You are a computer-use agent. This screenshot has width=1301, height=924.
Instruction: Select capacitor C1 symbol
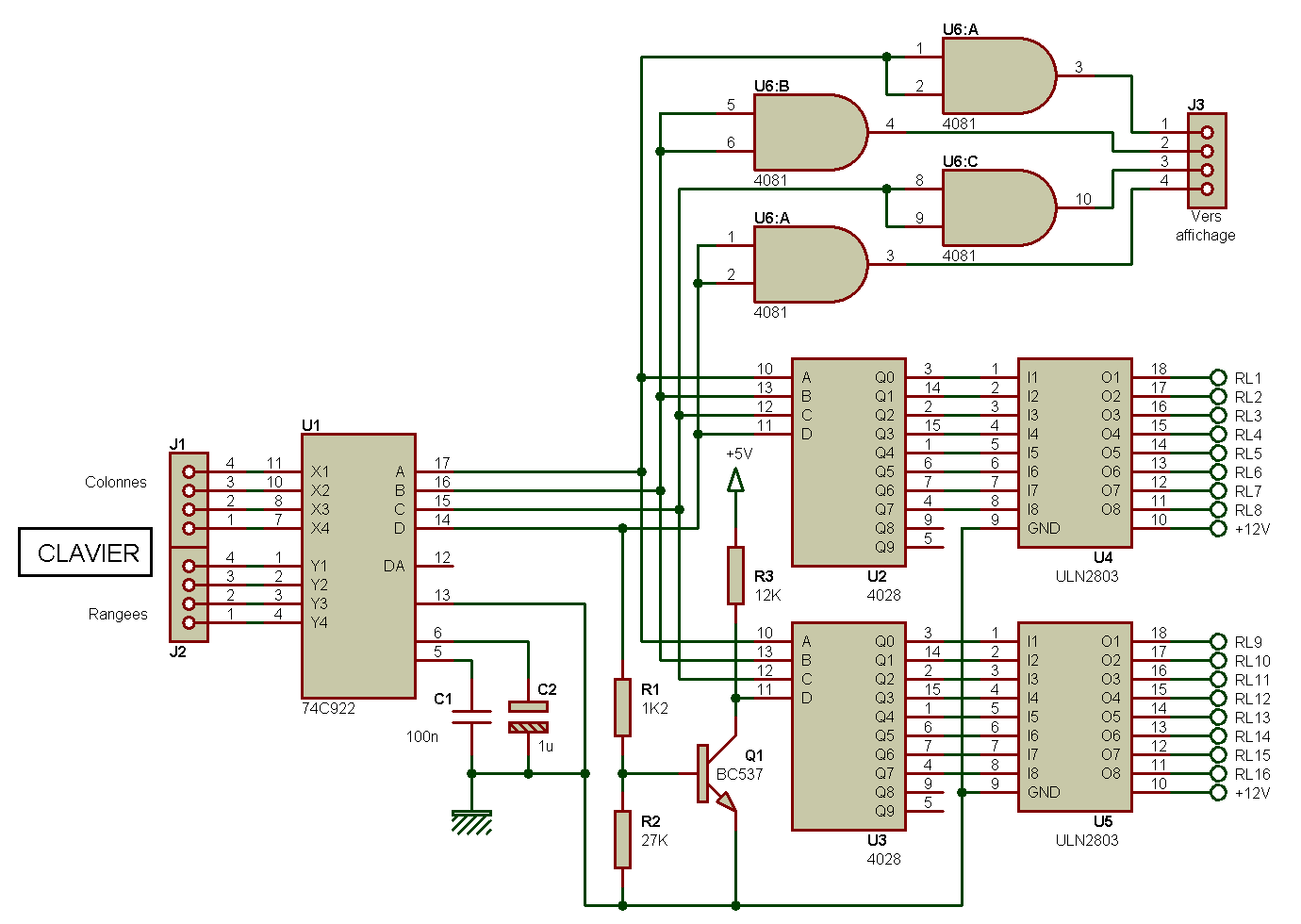[x=471, y=717]
